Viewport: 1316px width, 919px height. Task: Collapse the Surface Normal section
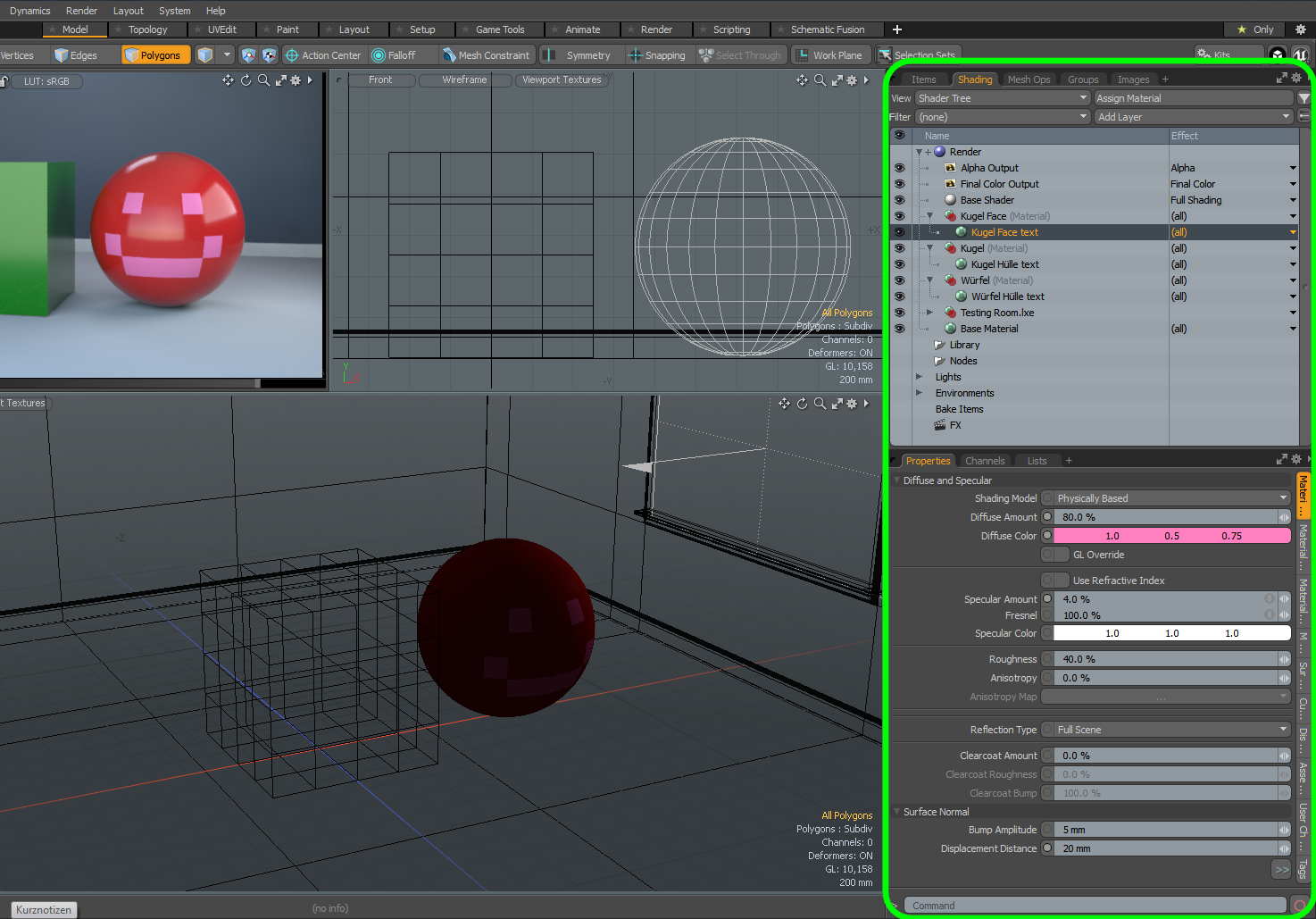(x=896, y=812)
